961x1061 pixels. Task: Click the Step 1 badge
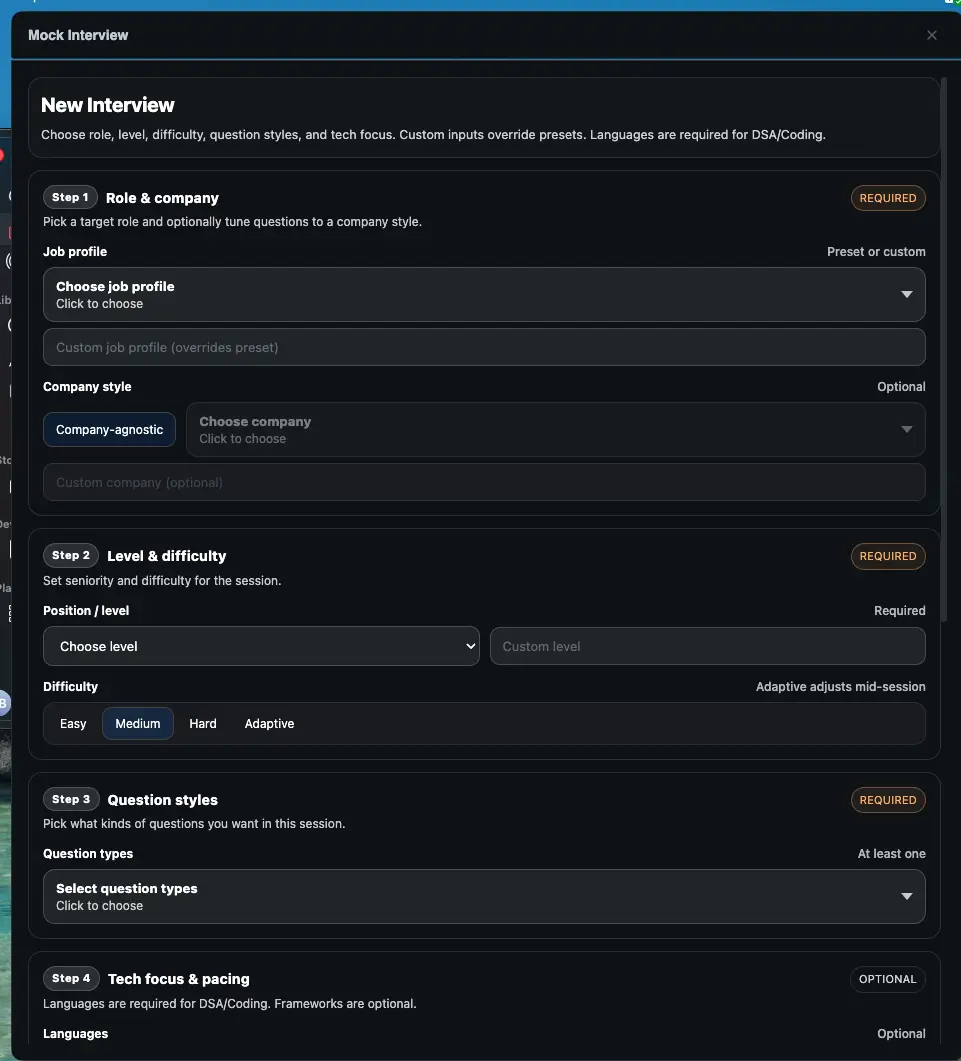(70, 197)
